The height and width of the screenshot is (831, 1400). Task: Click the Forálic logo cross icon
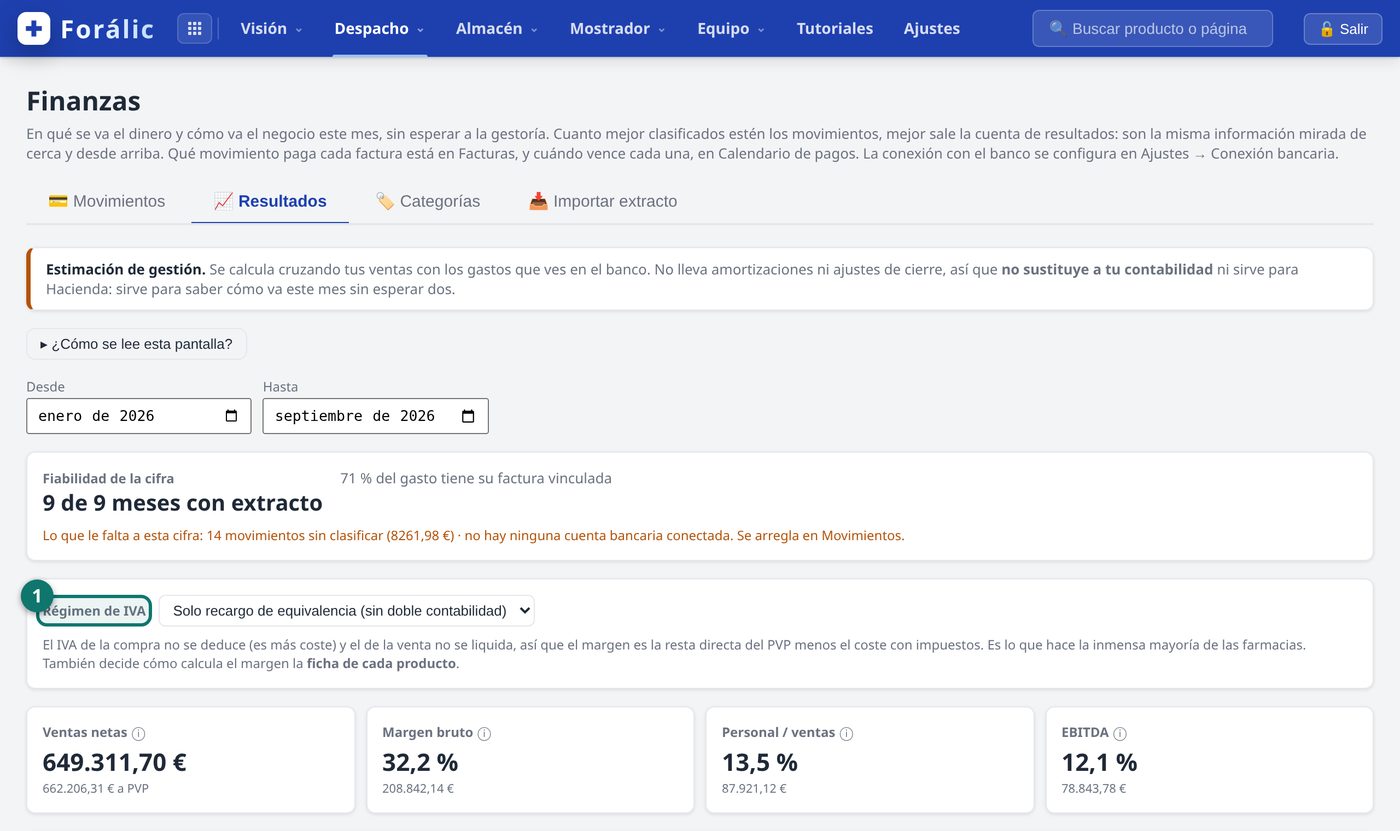[x=34, y=28]
